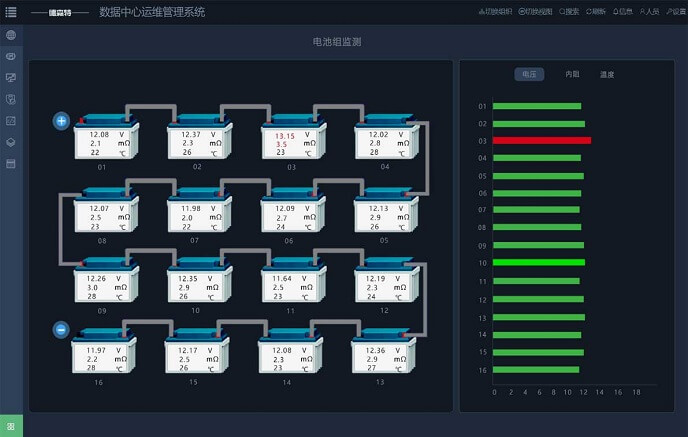Select battery 06 showing 12.09 V
Viewport: 688px width, 437px height.
click(293, 211)
